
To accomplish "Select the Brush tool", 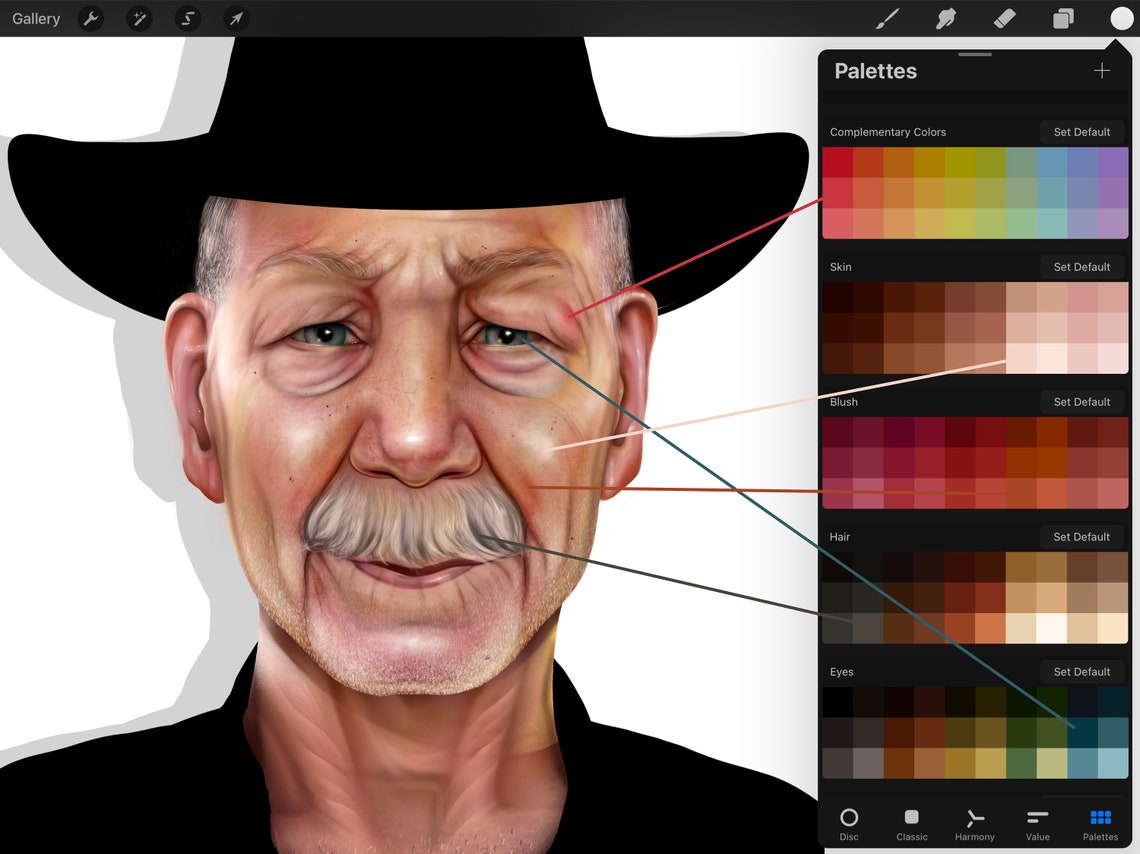I will click(x=886, y=18).
